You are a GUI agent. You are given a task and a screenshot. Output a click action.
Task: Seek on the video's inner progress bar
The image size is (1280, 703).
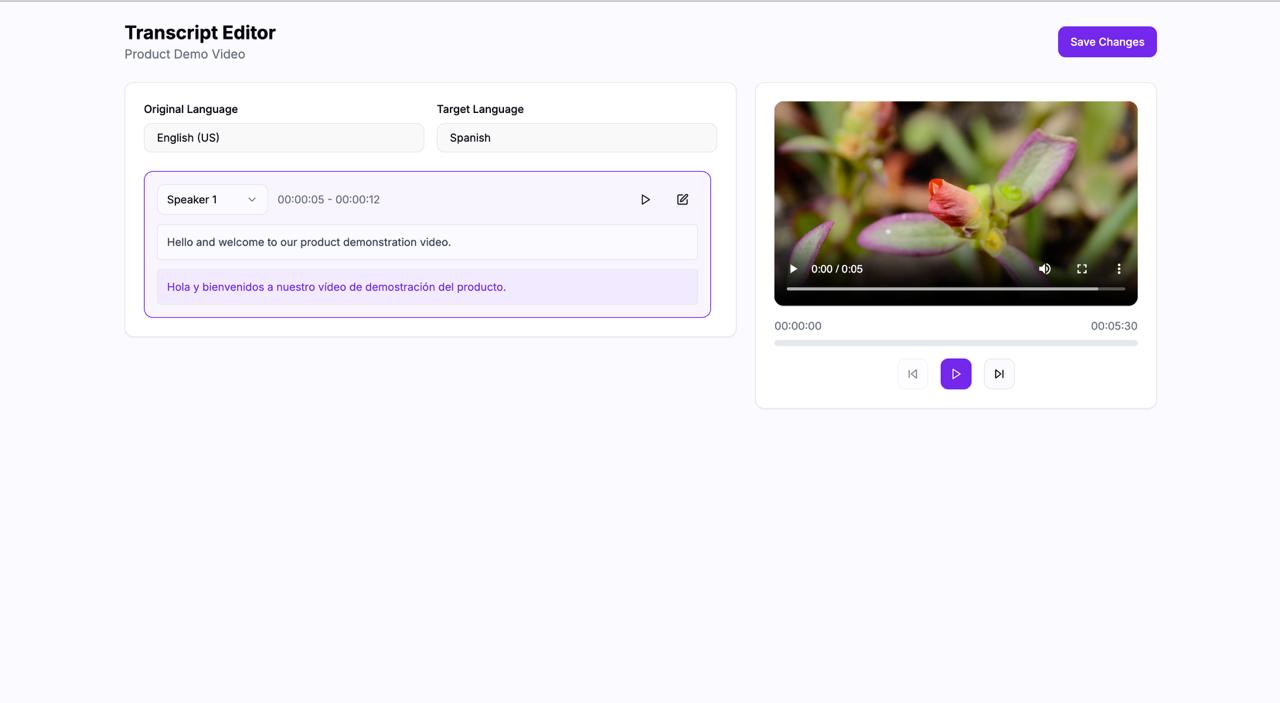[x=941, y=289]
